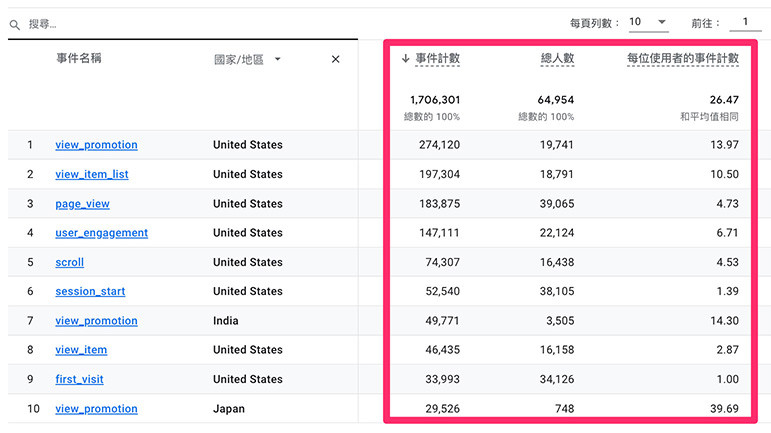Sort by 每位使用者的事件計數 column header
Image resolution: width=771 pixels, height=433 pixels.
coord(683,59)
